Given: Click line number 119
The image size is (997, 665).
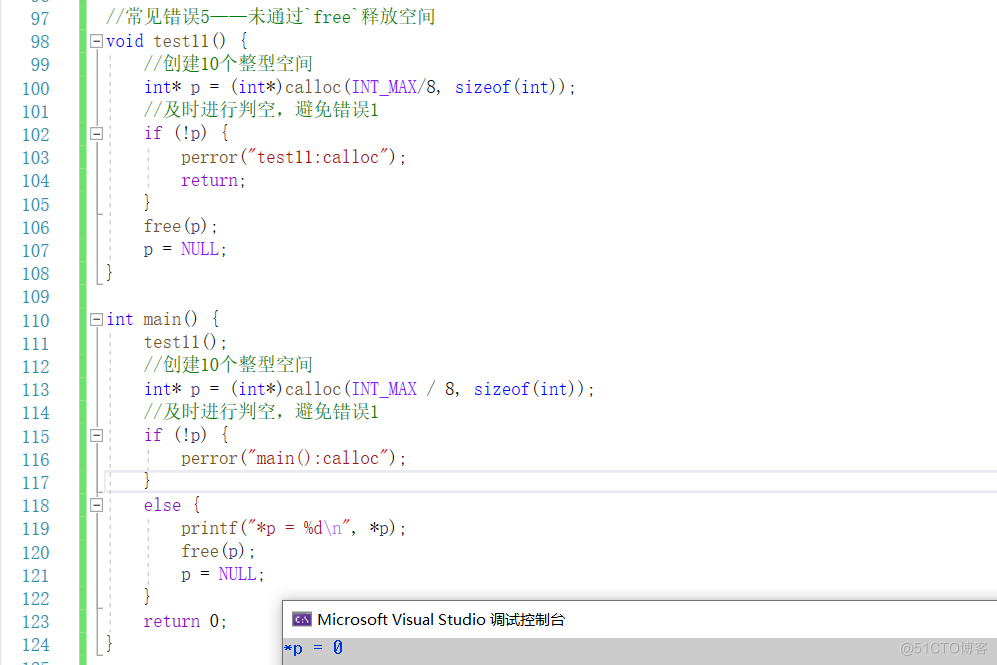Looking at the screenshot, I should (x=36, y=529).
